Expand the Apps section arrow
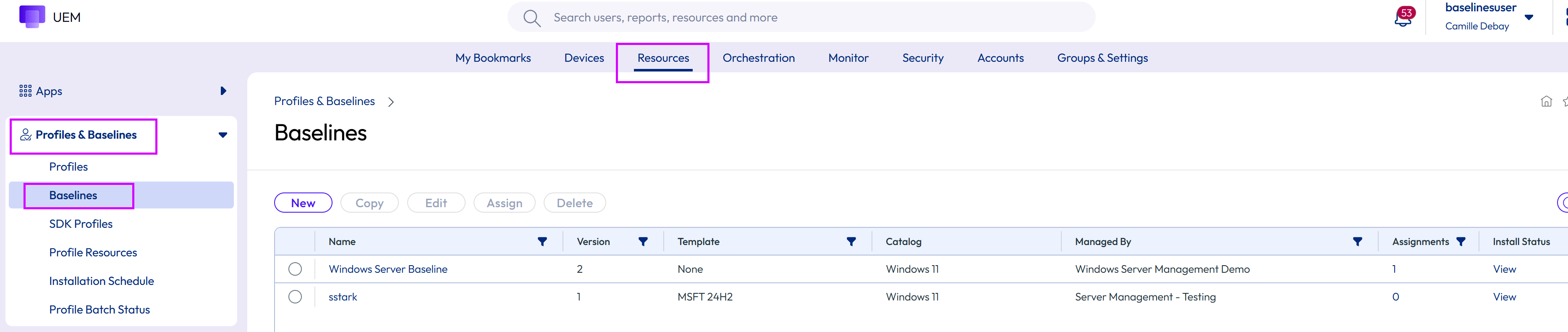Screen dimensions: 1568x332 pos(223,91)
